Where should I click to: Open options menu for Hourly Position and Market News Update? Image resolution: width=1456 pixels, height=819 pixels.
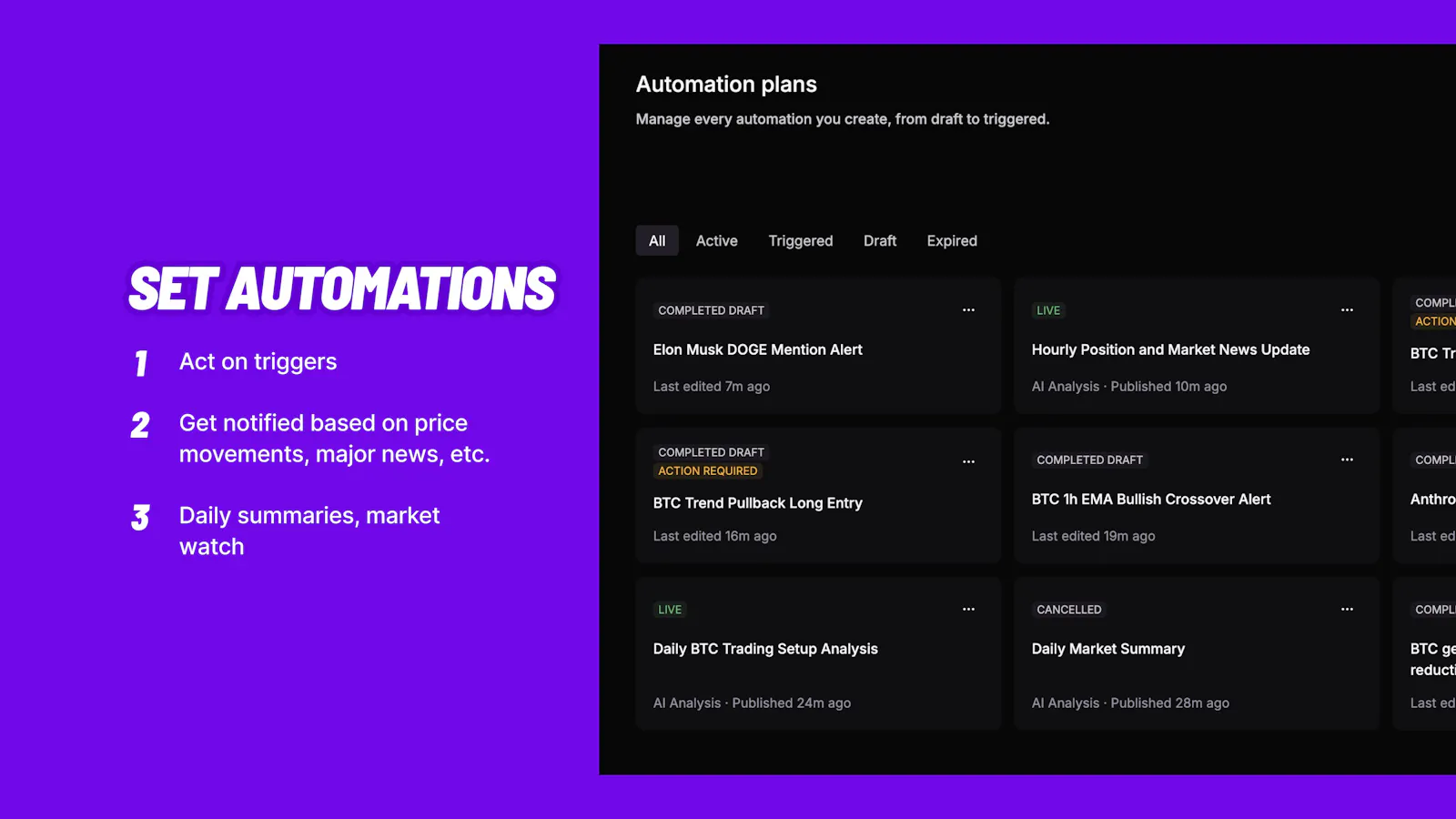point(1347,310)
